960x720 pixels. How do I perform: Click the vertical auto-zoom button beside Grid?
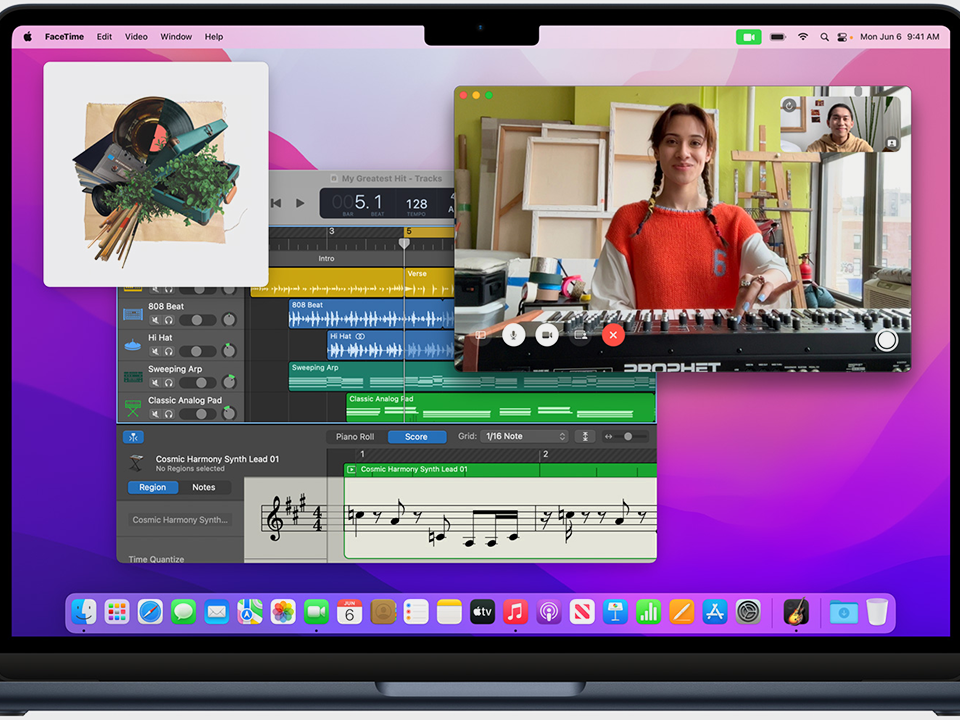click(585, 437)
